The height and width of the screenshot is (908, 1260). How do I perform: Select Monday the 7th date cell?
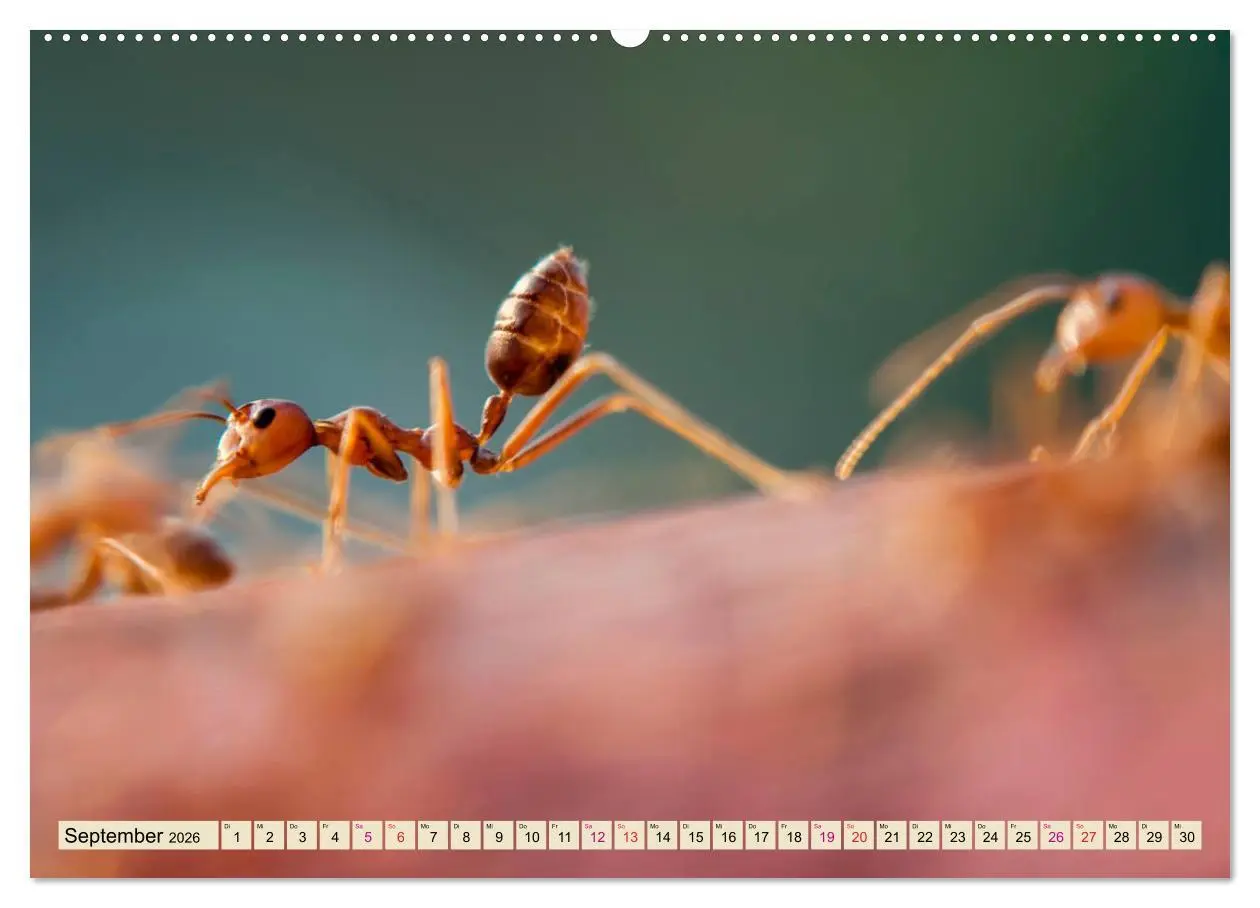(x=433, y=836)
